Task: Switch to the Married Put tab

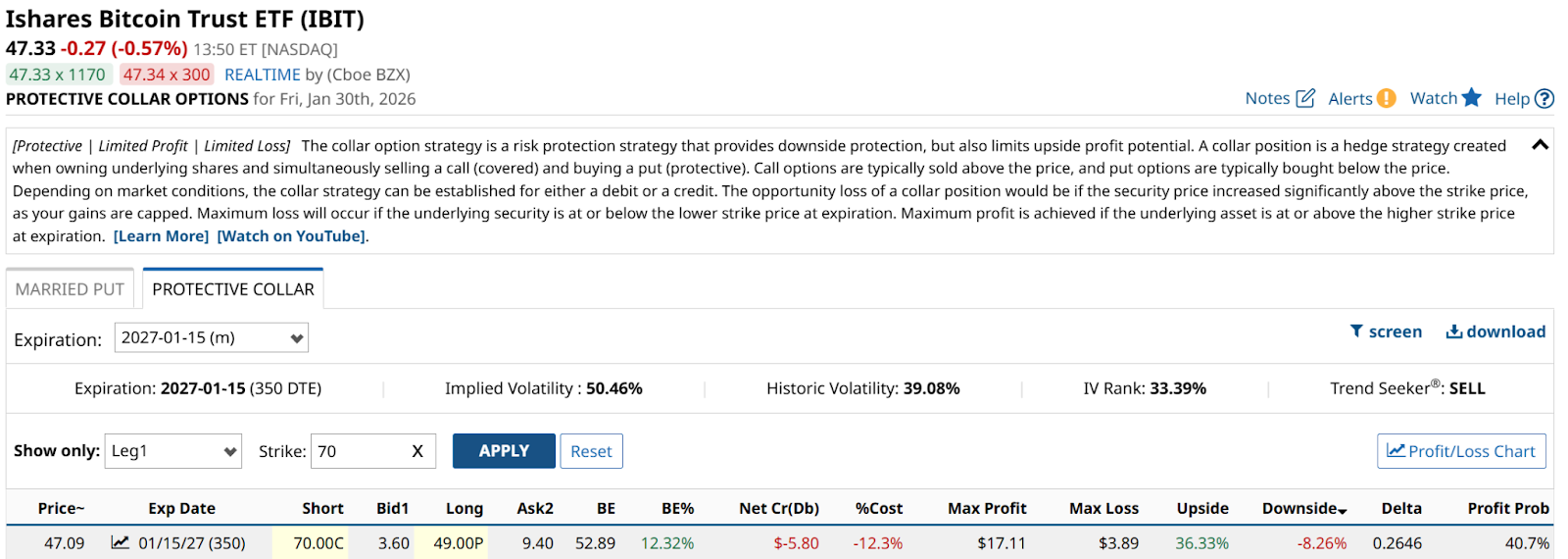Action: (x=70, y=289)
